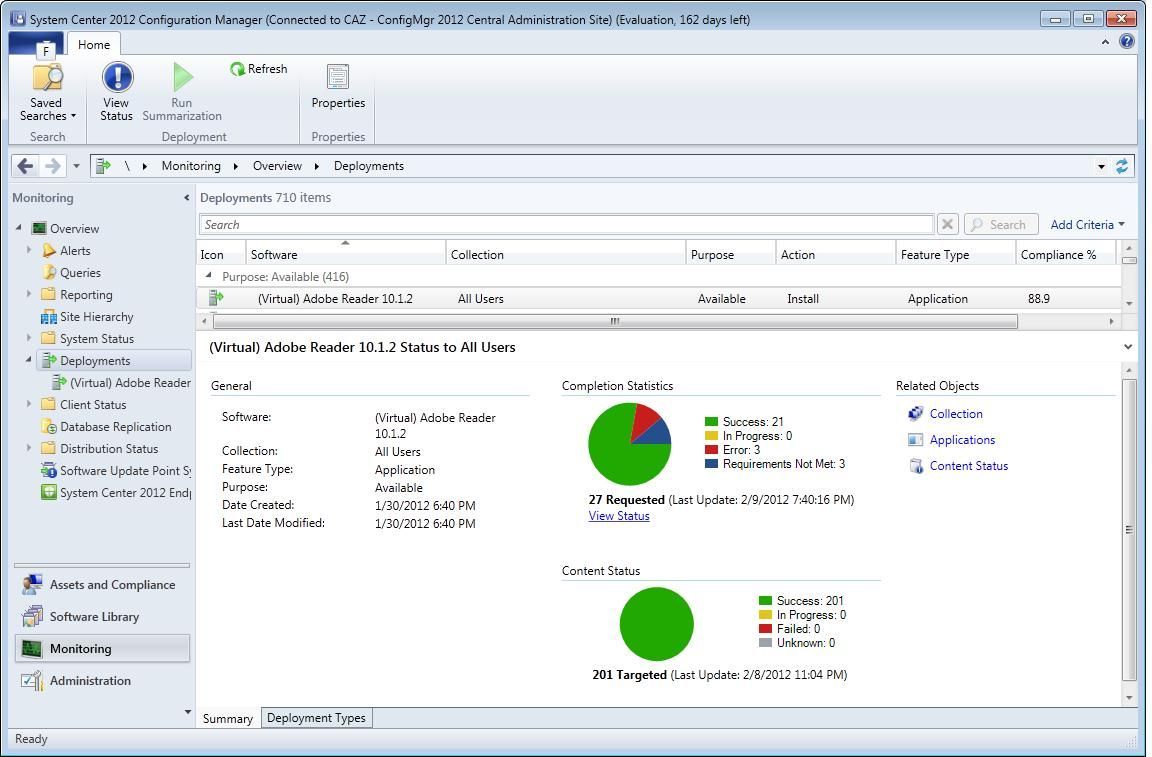Click the horizontal list scrollbar

[x=615, y=321]
